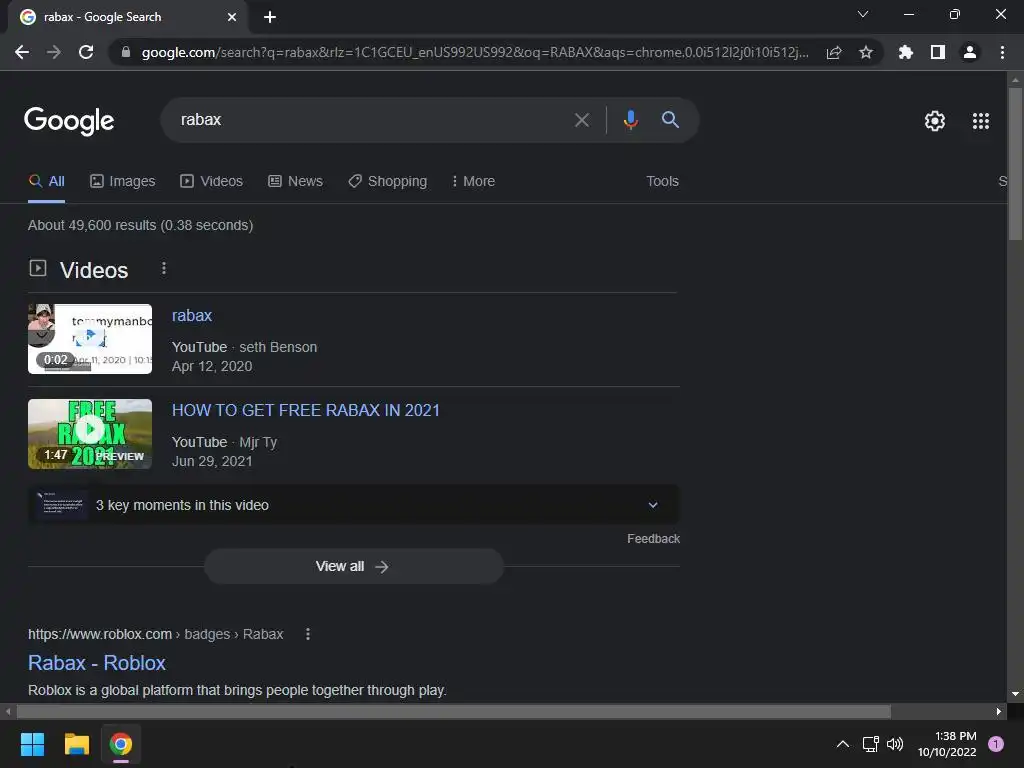Go to the Google logo homepage

(x=69, y=121)
